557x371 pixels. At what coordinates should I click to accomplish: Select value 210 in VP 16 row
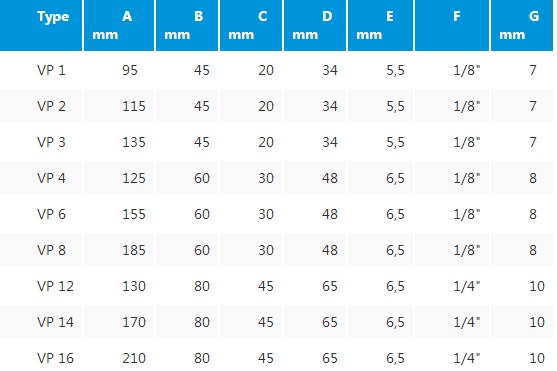coord(134,358)
